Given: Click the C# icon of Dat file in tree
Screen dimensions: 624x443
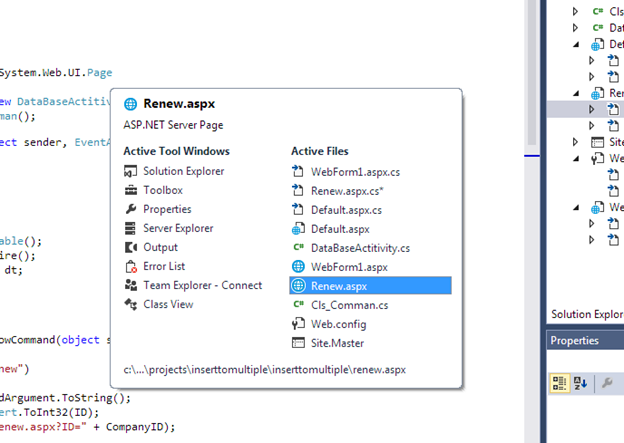Looking at the screenshot, I should point(598,28).
